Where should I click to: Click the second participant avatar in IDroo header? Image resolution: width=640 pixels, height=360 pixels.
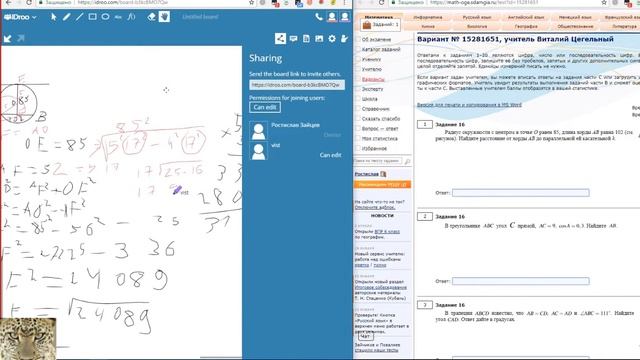pyautogui.click(x=345, y=17)
